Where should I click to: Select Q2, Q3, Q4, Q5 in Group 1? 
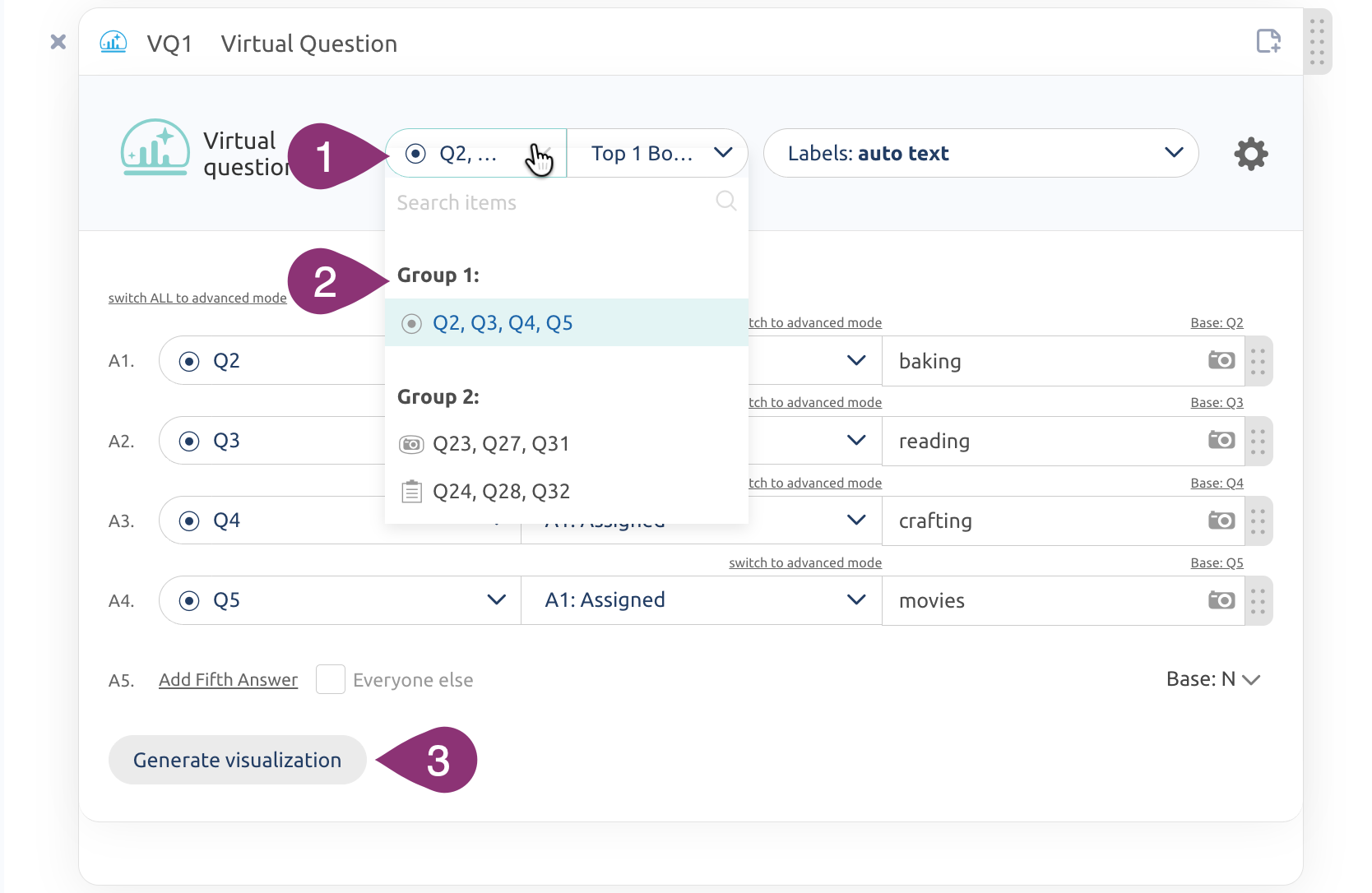click(567, 322)
